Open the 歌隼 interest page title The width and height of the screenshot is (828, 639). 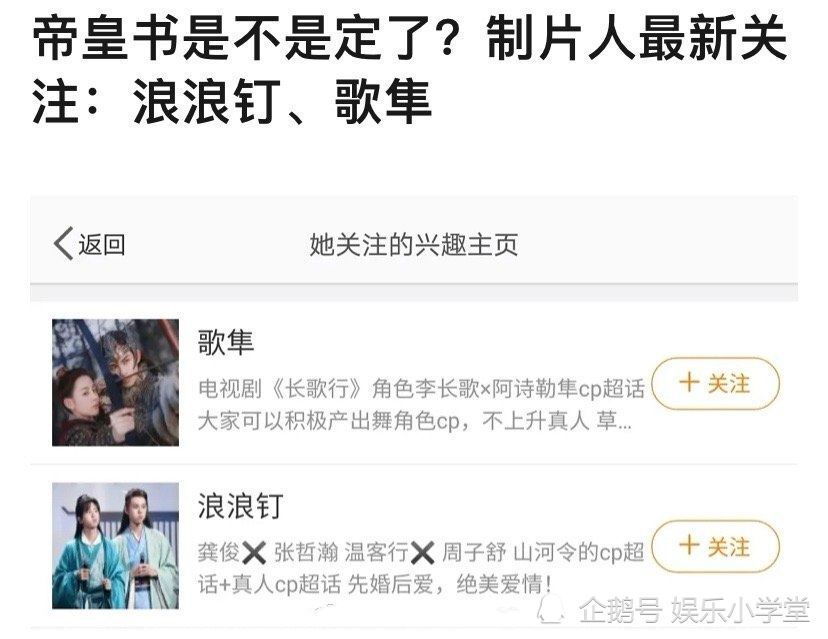(x=226, y=342)
